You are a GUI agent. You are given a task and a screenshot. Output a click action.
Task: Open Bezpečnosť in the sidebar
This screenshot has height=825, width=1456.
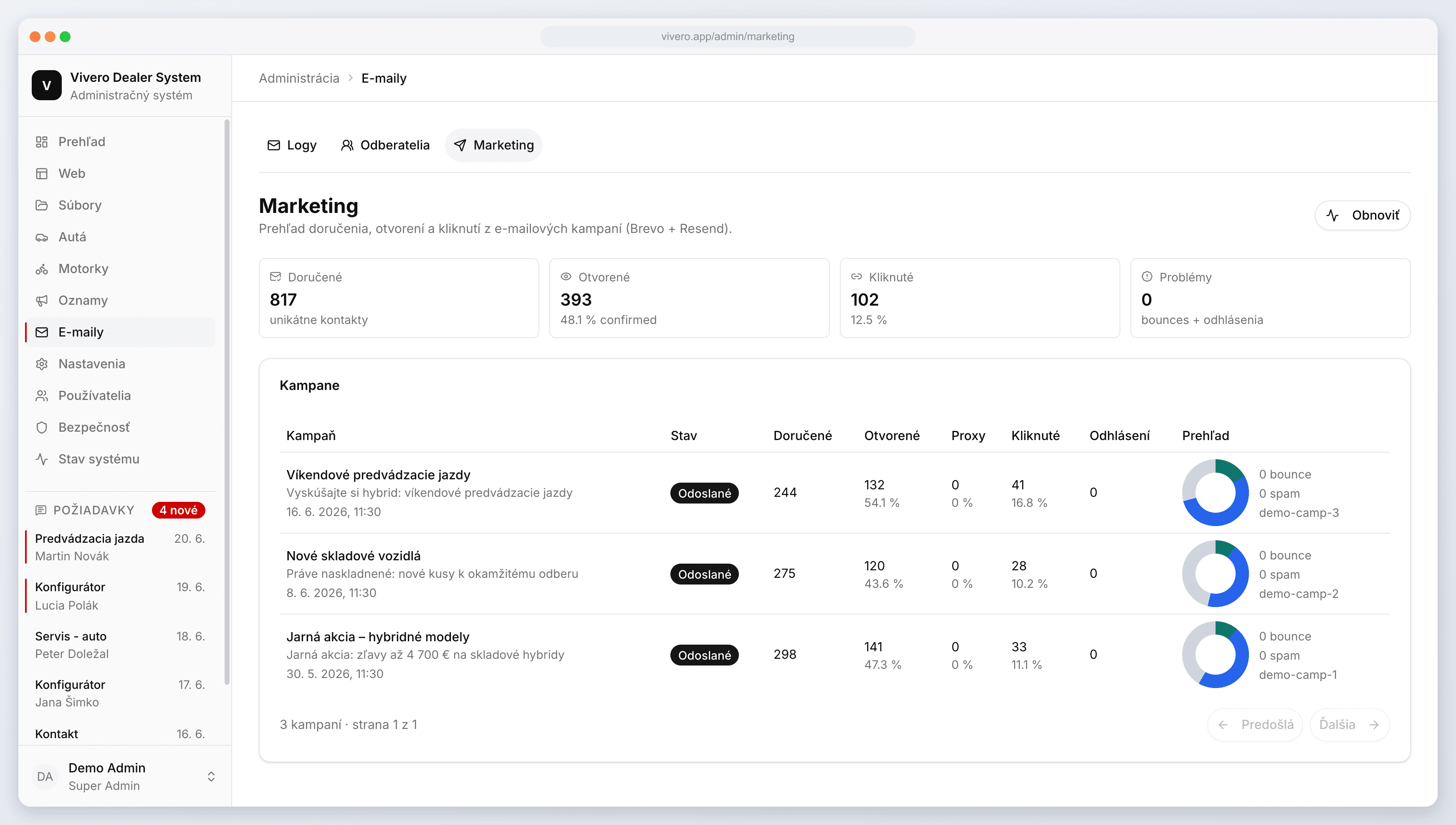[x=120, y=427]
